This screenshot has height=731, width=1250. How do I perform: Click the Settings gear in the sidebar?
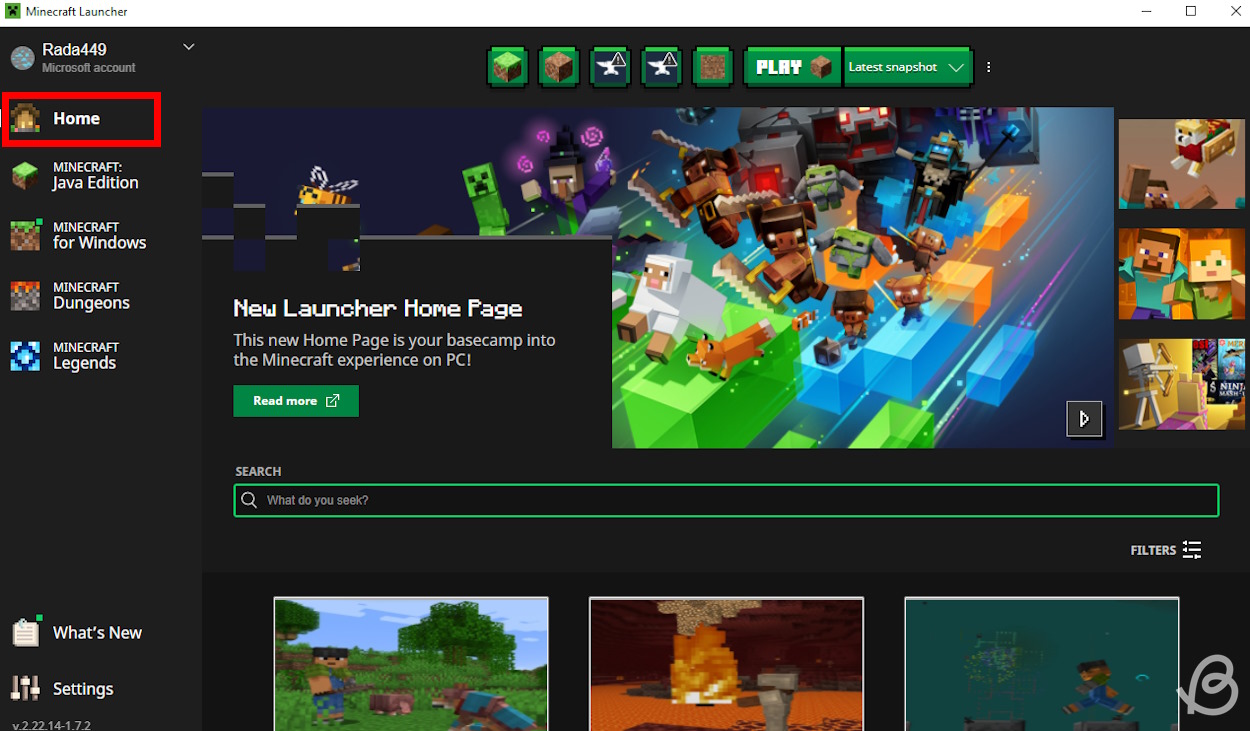[x=24, y=688]
